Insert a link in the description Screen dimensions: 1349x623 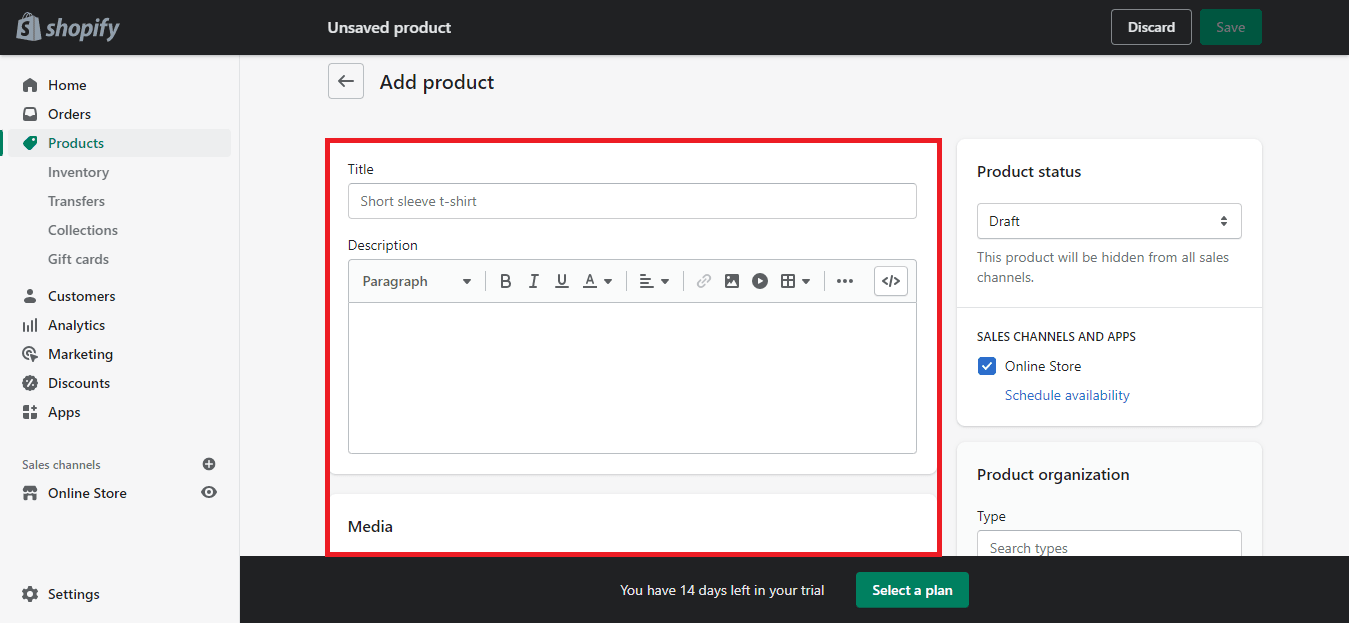[x=703, y=281]
